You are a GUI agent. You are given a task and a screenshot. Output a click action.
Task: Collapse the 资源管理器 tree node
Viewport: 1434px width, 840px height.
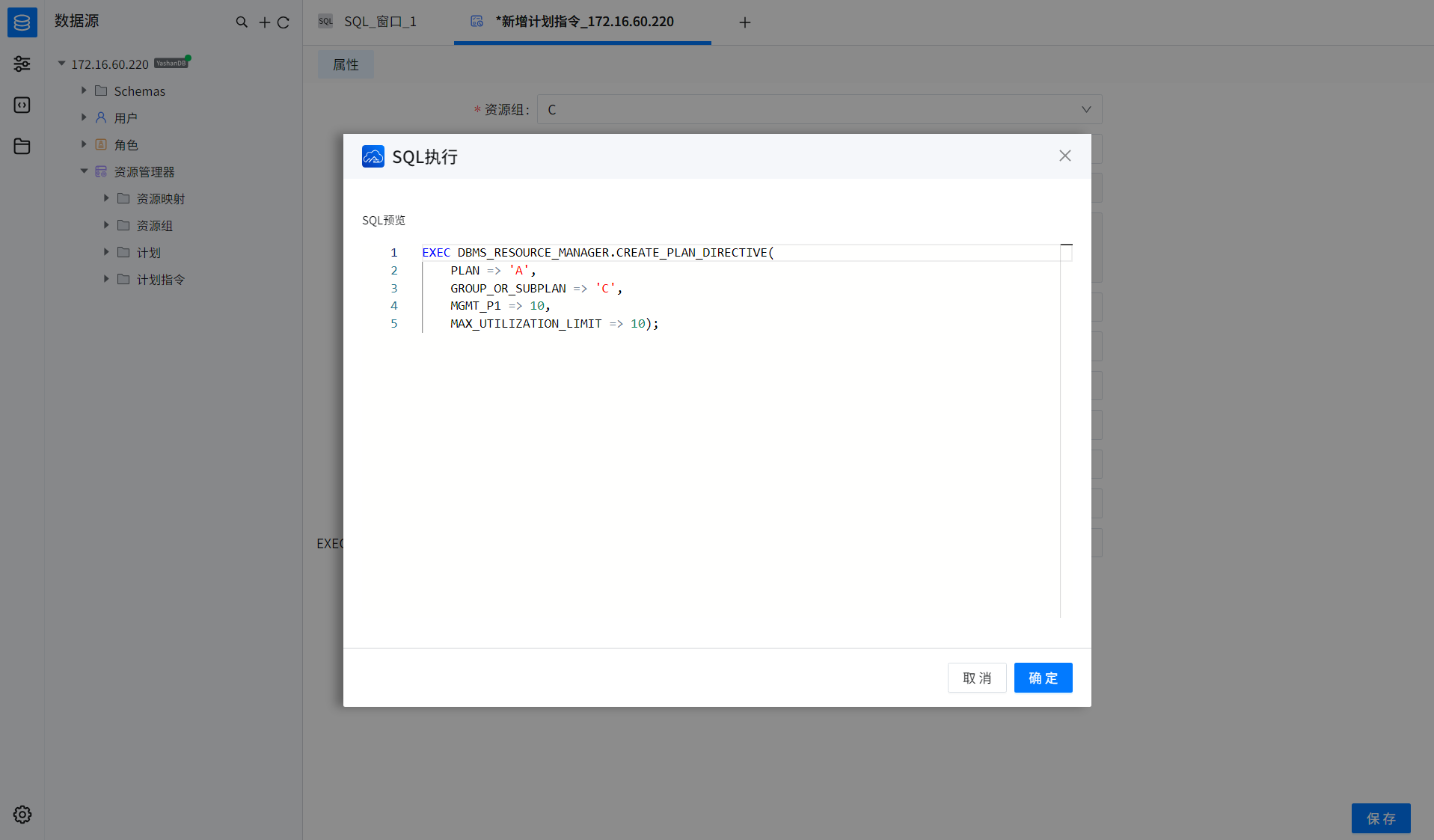(x=84, y=171)
